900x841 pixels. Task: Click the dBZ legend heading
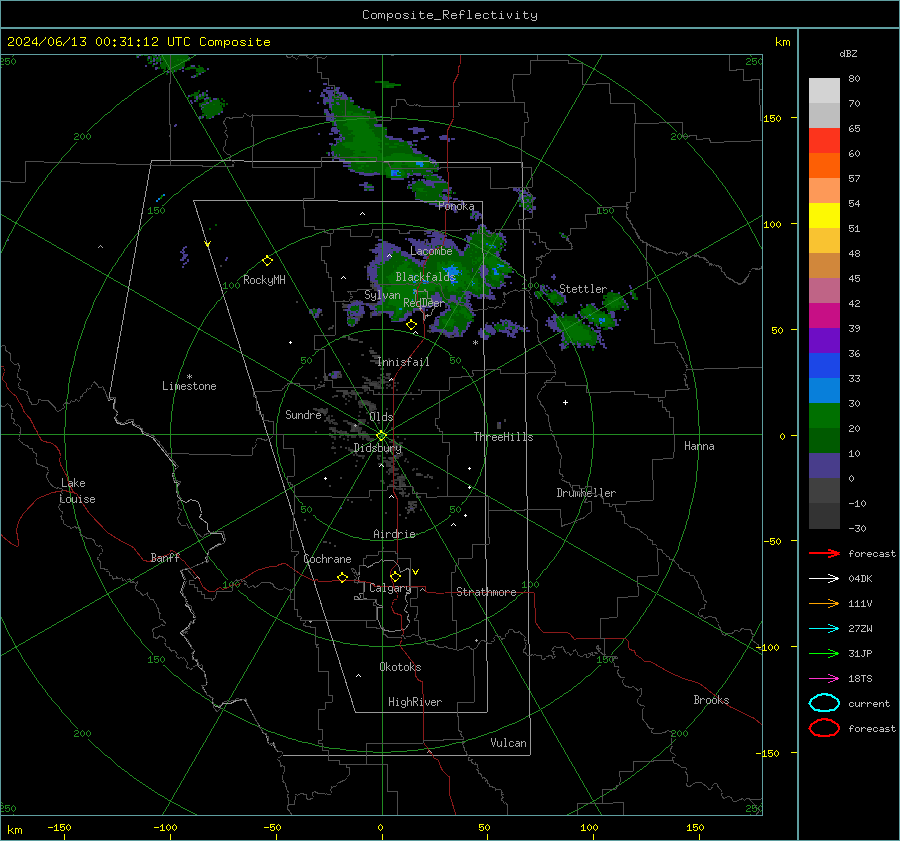pos(848,53)
